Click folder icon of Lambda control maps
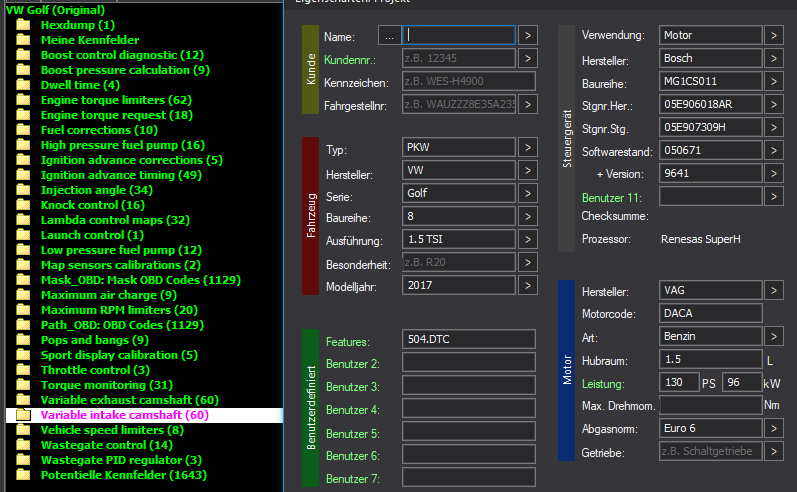Screen dimensions: 797x492 pyautogui.click(x=23, y=220)
